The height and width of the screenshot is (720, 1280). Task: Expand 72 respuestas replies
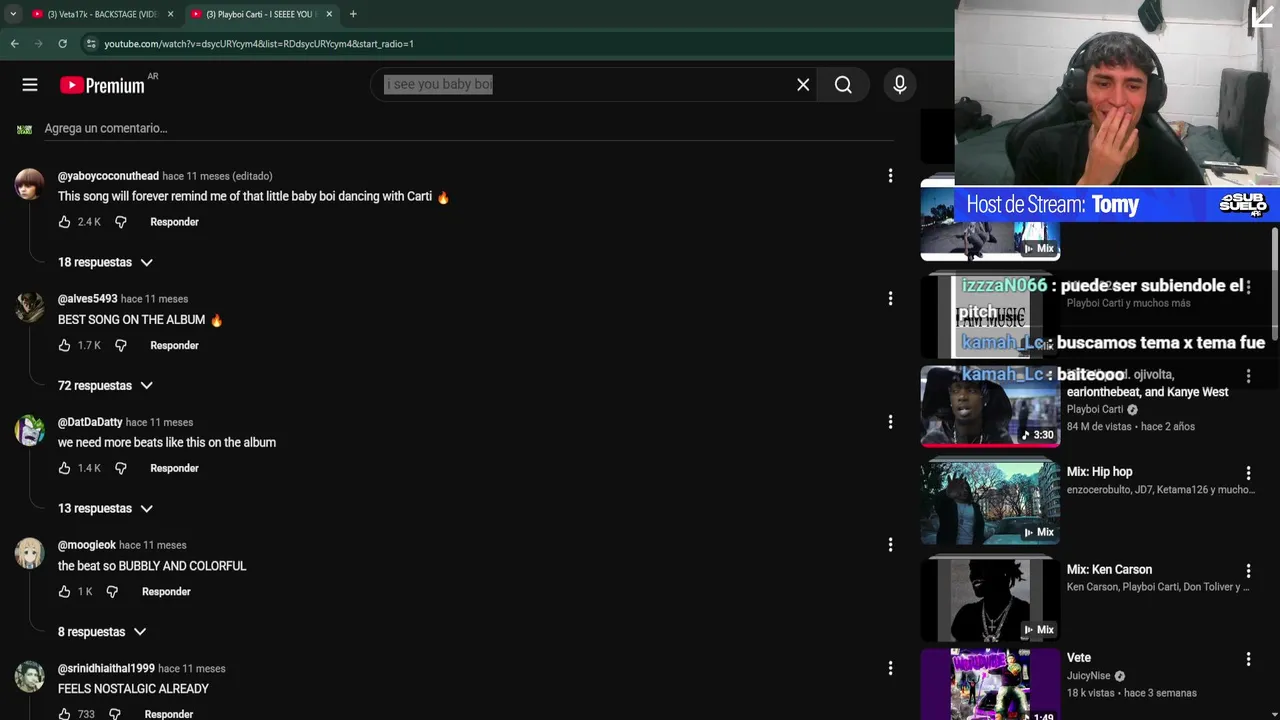tap(105, 386)
